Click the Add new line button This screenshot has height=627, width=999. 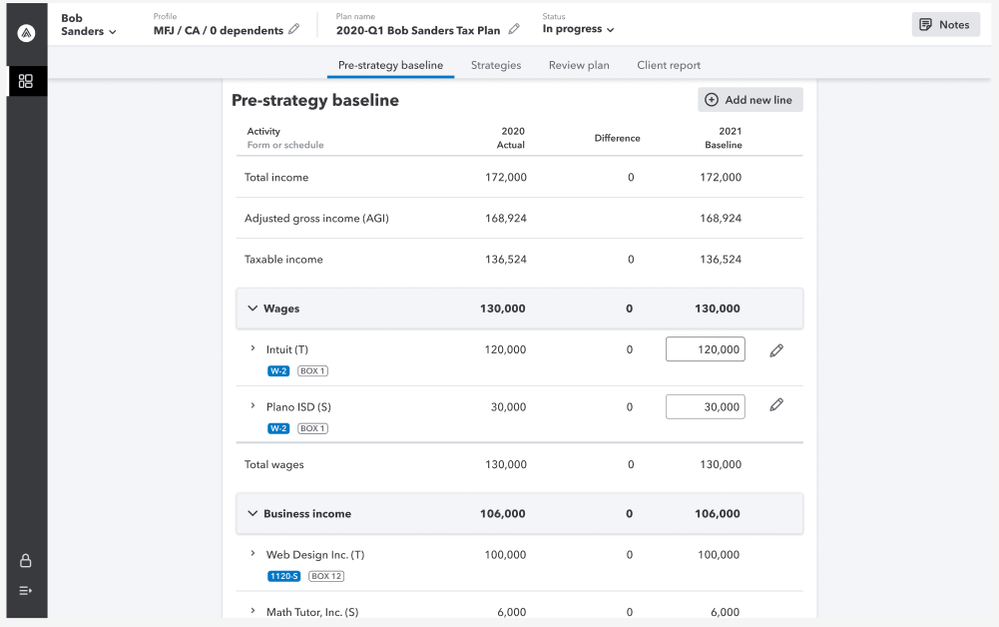pyautogui.click(x=749, y=100)
